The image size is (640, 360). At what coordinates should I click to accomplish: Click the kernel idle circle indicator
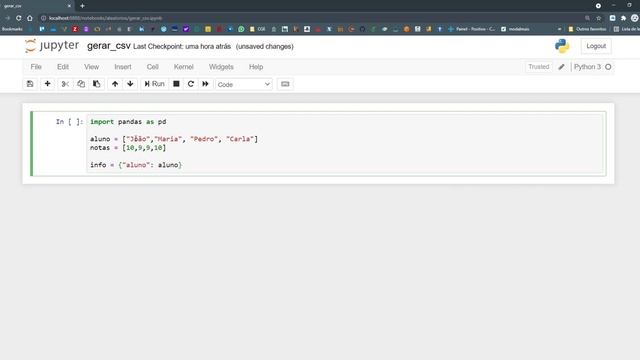608,67
